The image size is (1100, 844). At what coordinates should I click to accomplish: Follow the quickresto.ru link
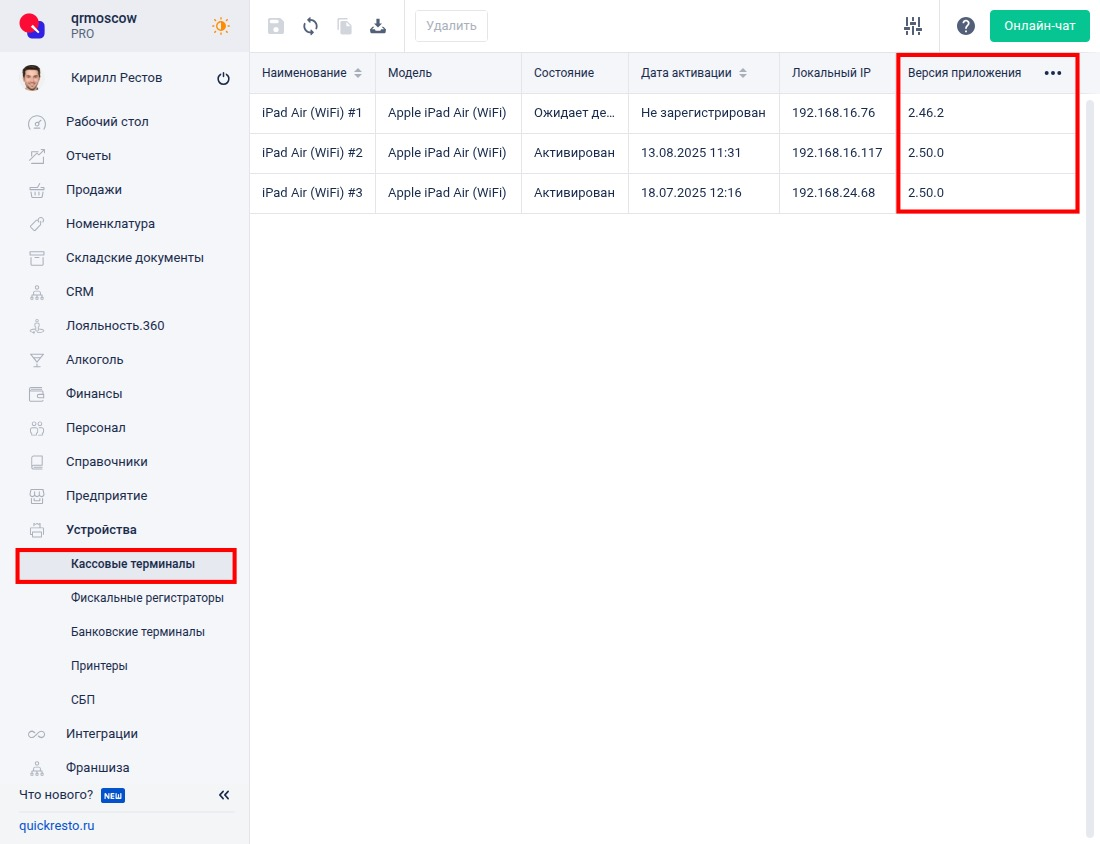pyautogui.click(x=56, y=826)
